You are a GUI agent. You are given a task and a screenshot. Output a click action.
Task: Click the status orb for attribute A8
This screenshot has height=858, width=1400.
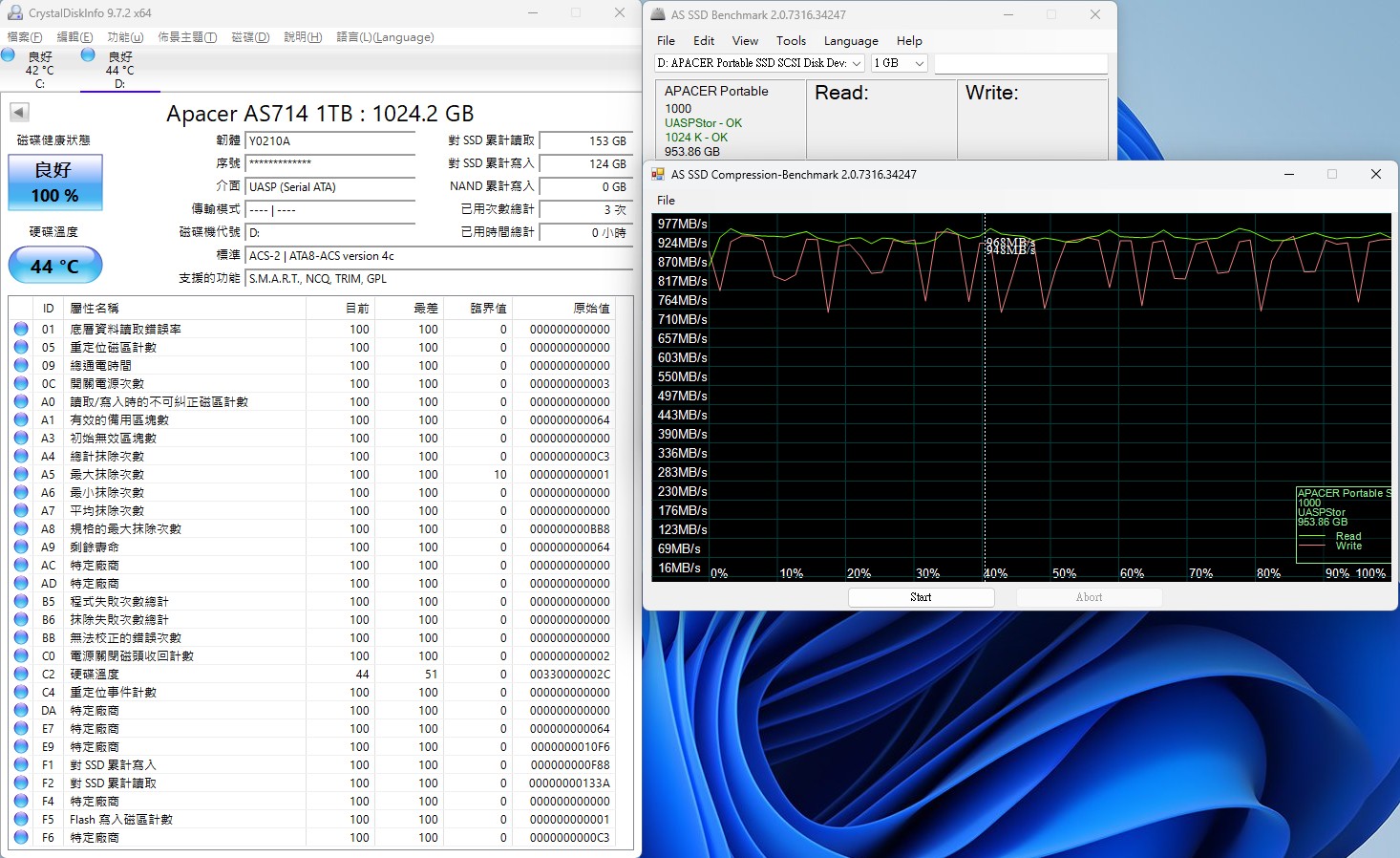pos(21,528)
